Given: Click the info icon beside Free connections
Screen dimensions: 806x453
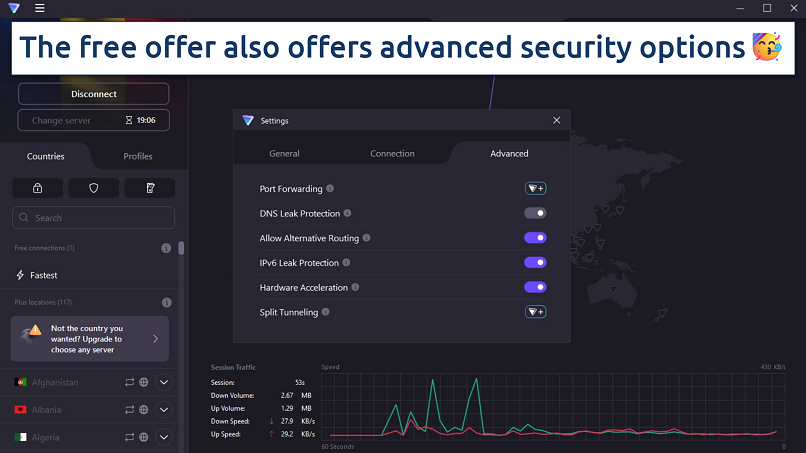Looking at the screenshot, I should (166, 248).
